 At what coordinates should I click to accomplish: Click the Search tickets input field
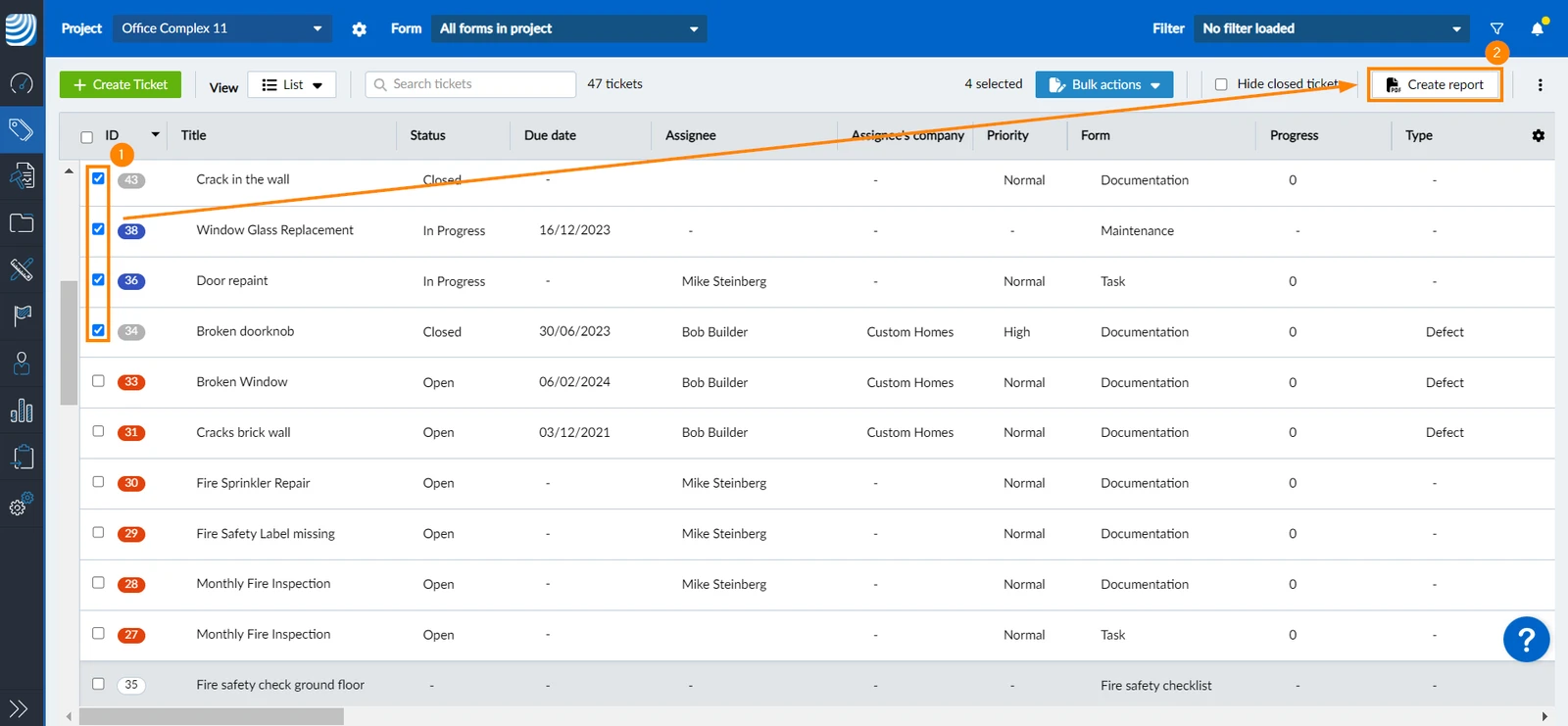pos(470,84)
